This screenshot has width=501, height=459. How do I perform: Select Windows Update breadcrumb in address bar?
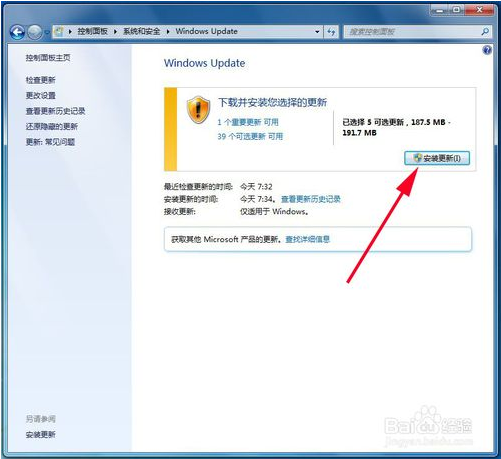pyautogui.click(x=207, y=32)
